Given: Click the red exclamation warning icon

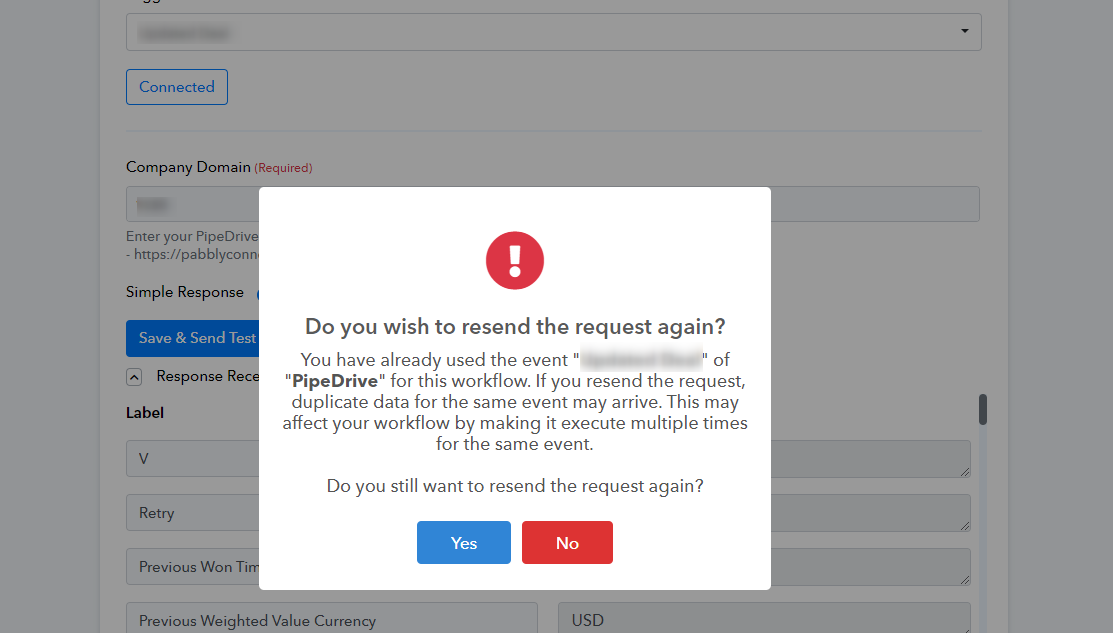Looking at the screenshot, I should [x=515, y=260].
